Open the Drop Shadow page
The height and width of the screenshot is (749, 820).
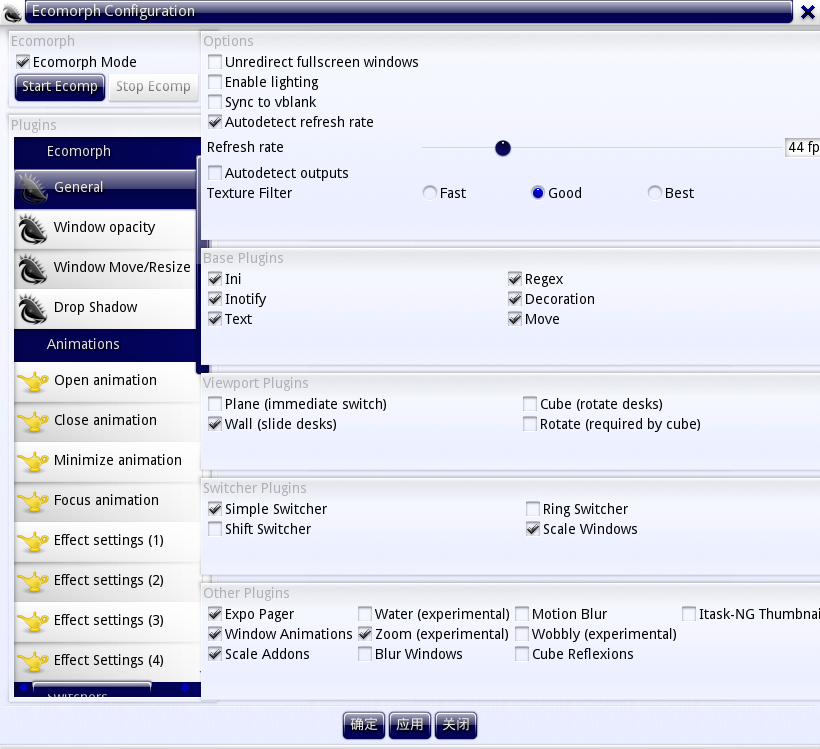coord(105,309)
